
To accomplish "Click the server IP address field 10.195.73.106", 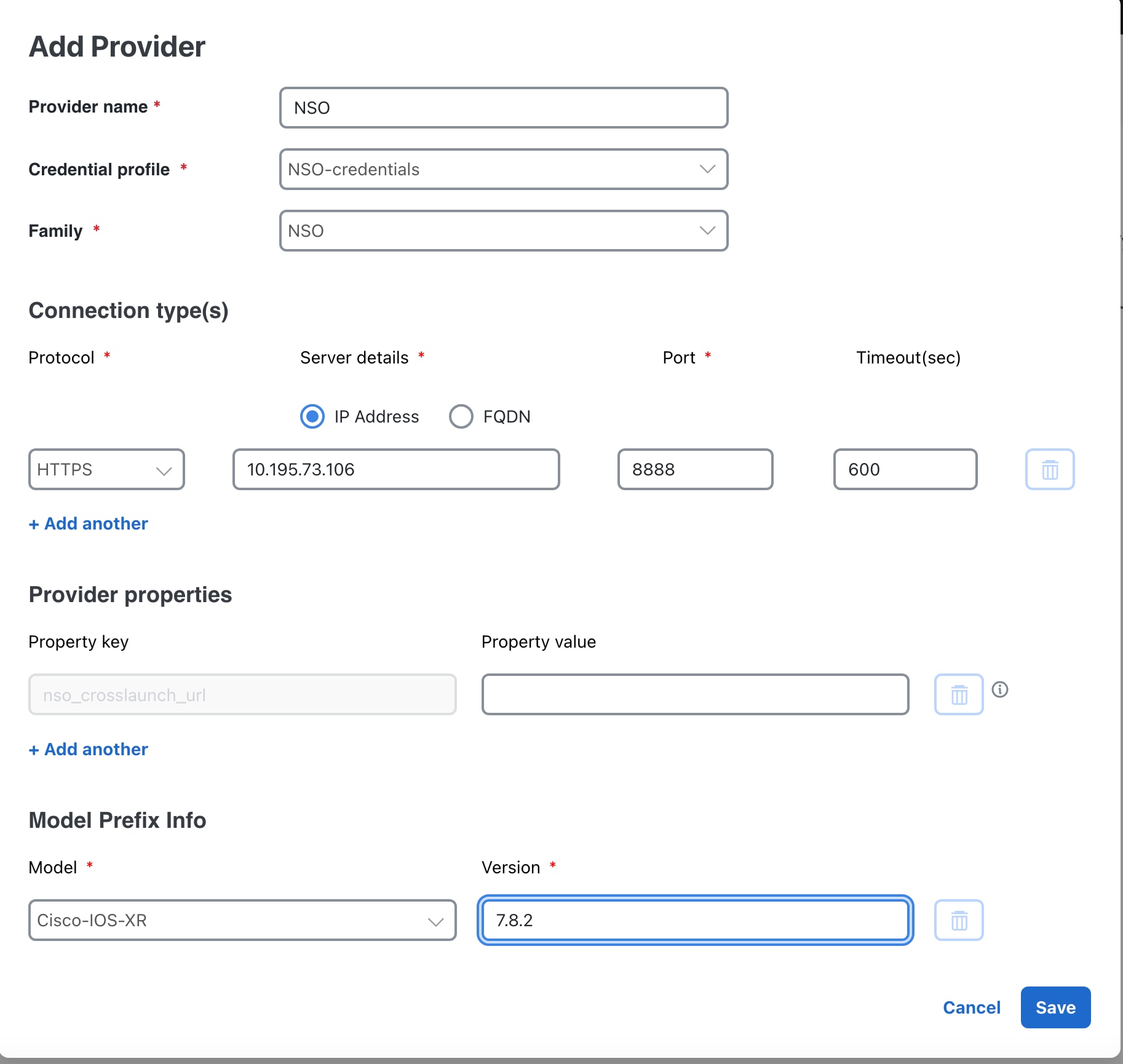I will coord(396,469).
